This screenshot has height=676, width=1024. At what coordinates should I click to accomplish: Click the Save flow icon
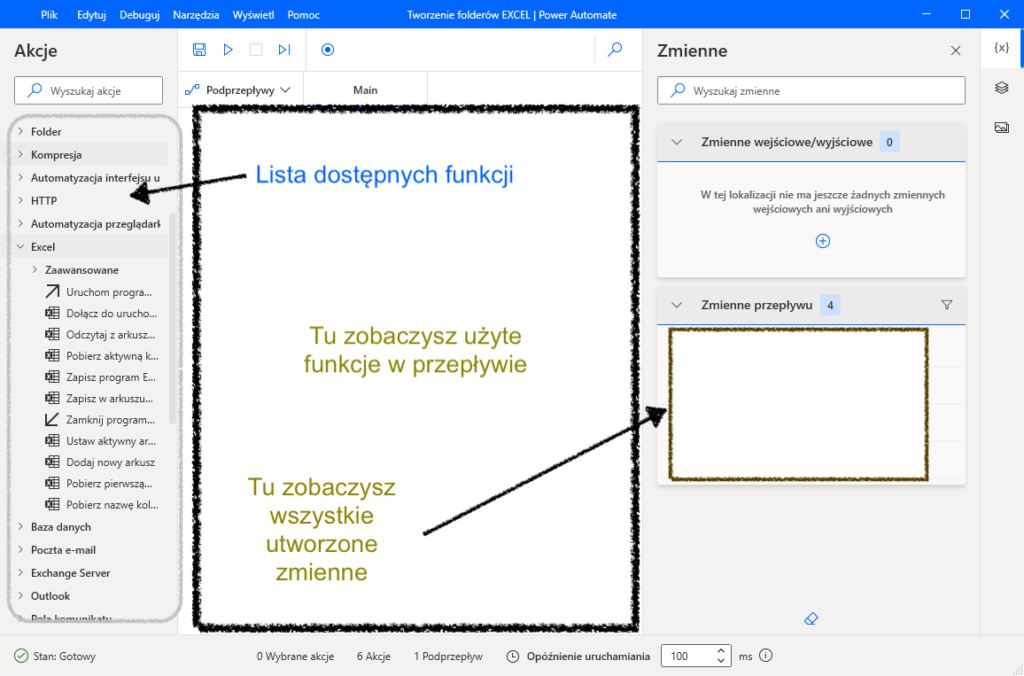[199, 49]
